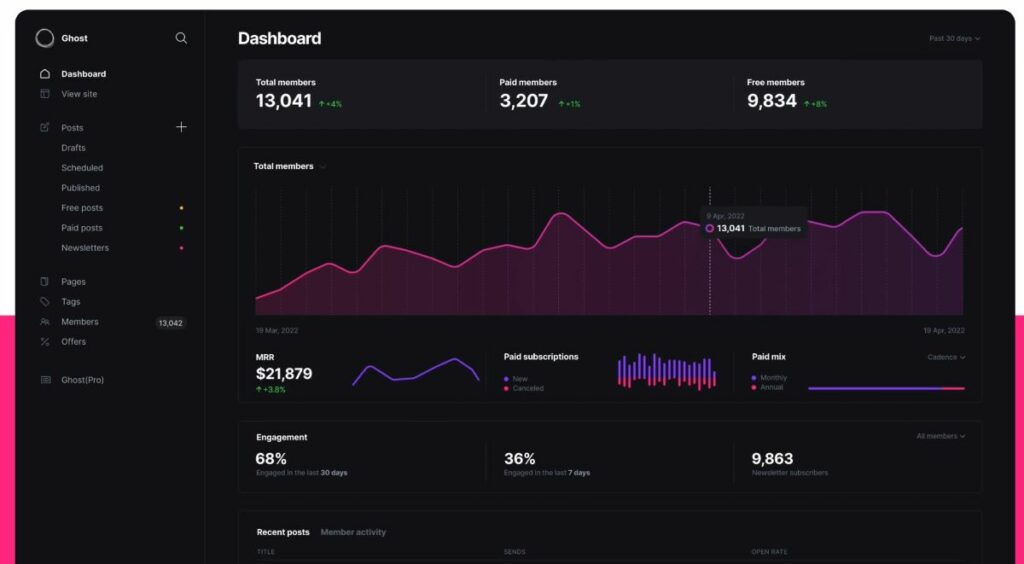1024x564 pixels.
Task: Click the Dashboard home icon
Action: (x=44, y=74)
